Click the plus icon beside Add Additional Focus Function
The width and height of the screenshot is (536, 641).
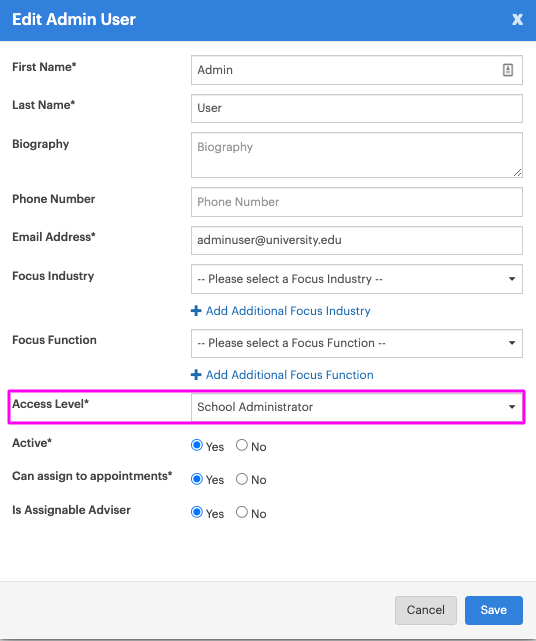(x=196, y=374)
